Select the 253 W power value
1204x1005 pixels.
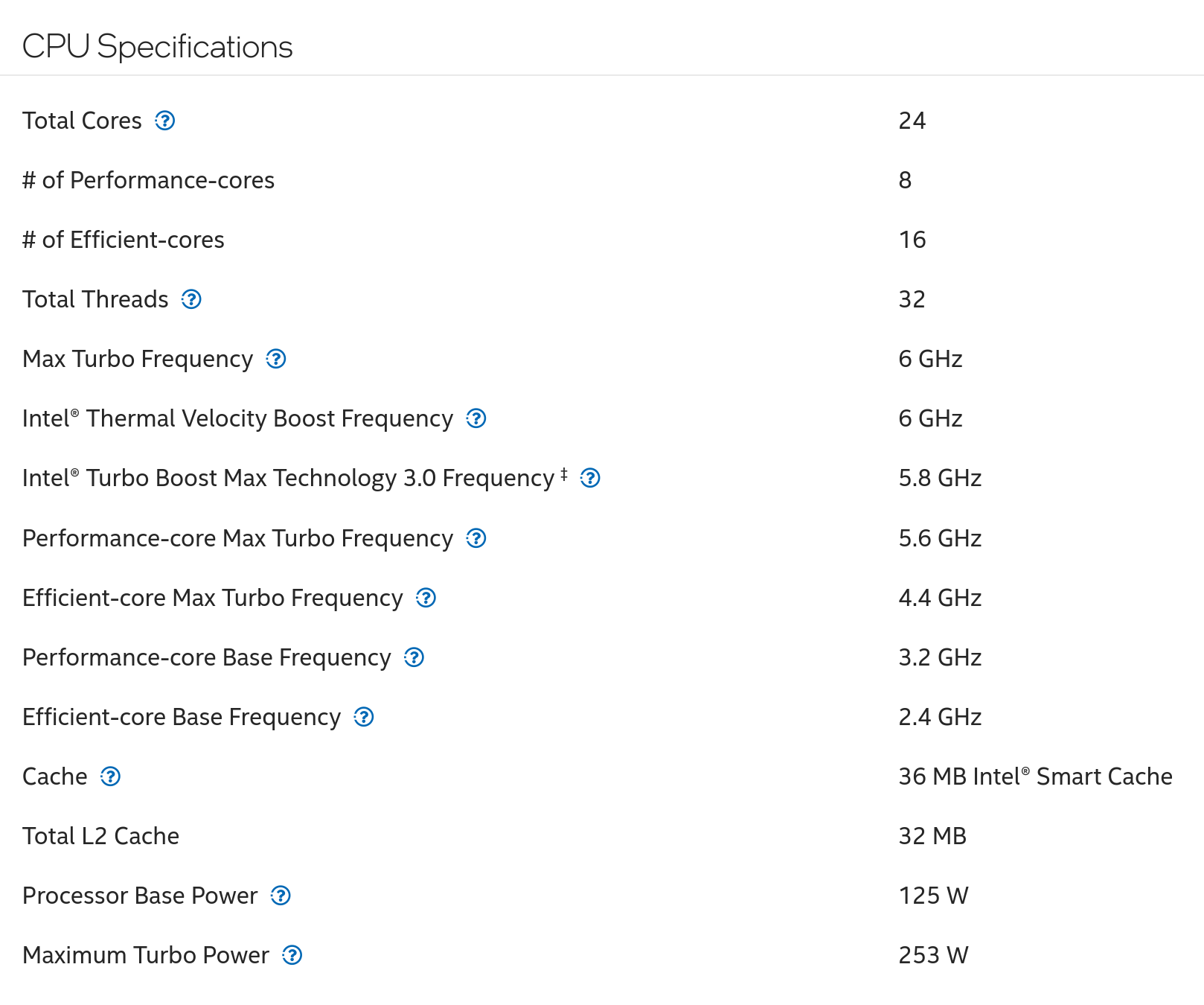pos(933,955)
